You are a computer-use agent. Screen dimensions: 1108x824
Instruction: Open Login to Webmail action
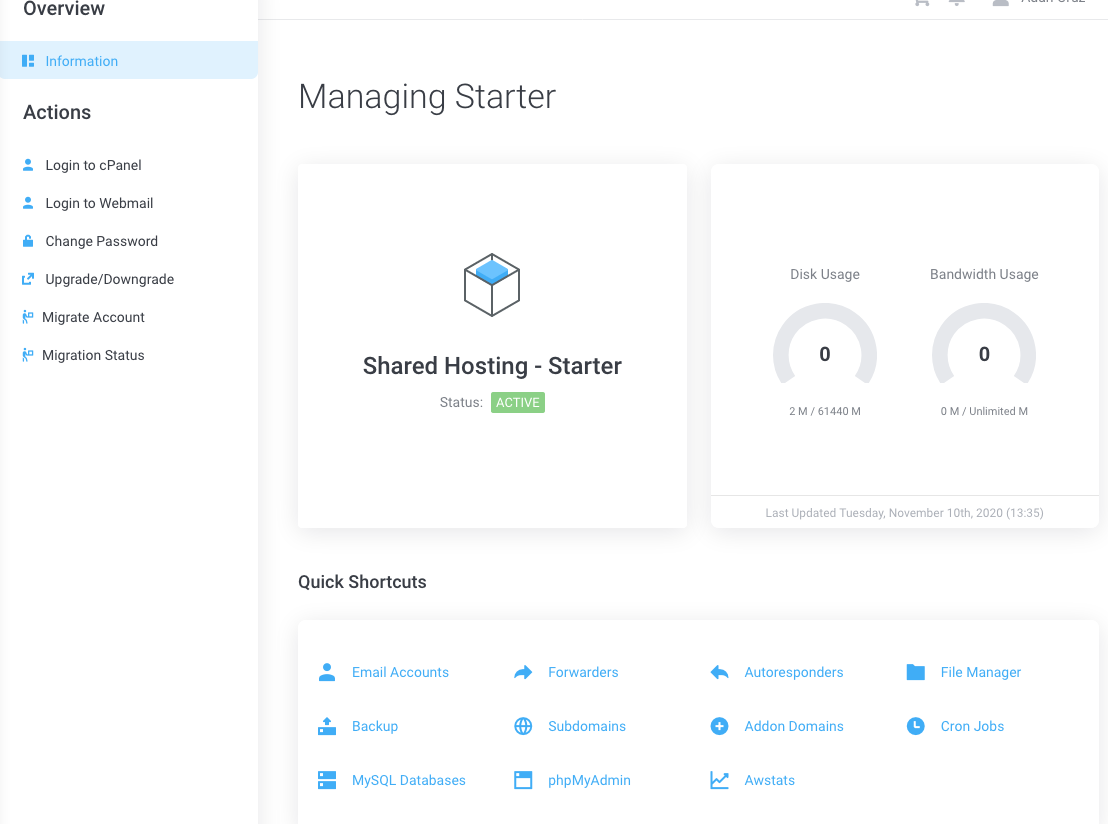pos(99,203)
